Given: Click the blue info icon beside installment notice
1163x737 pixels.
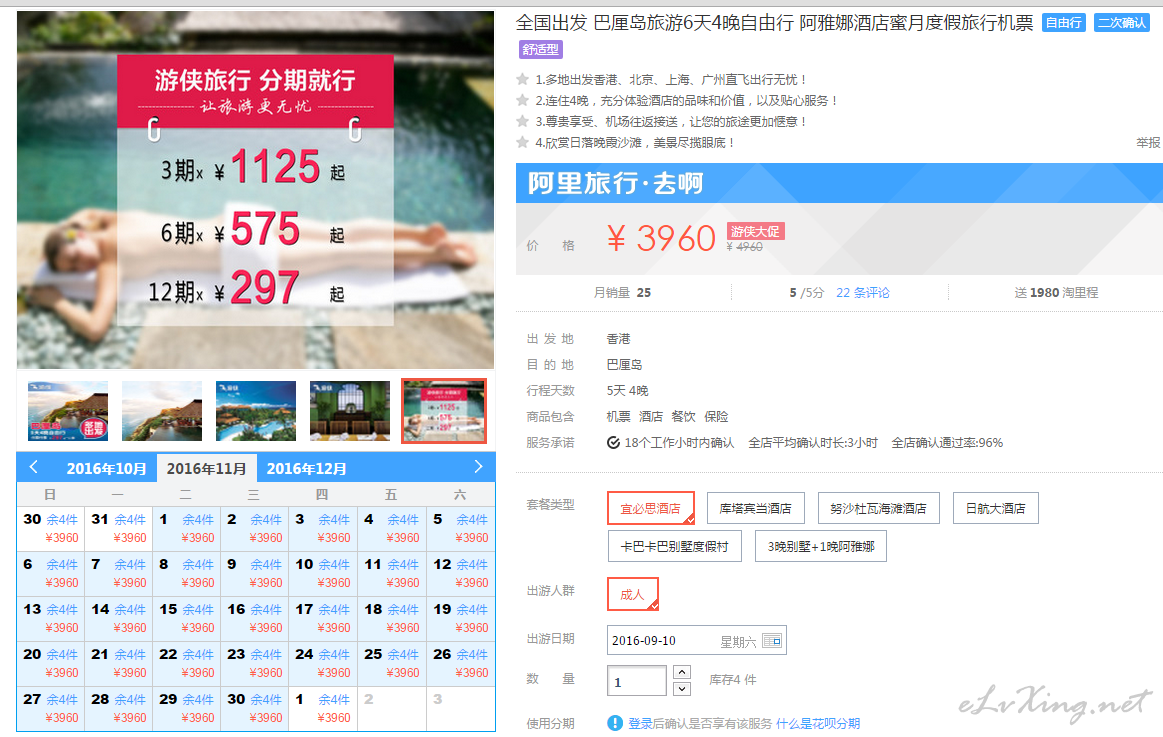Looking at the screenshot, I should click(x=615, y=723).
